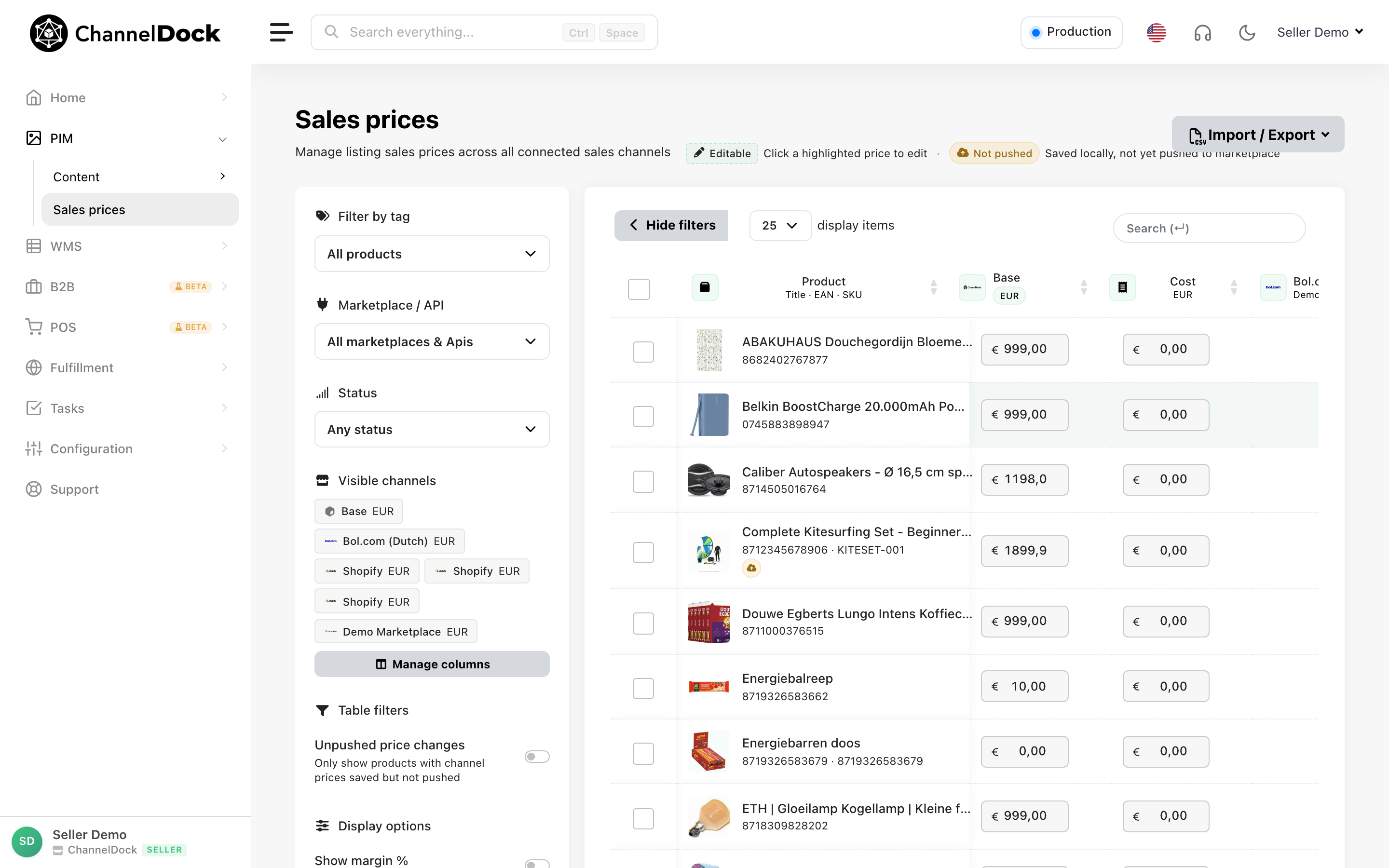Click the Search everything field
This screenshot has width=1389, height=868.
click(483, 32)
